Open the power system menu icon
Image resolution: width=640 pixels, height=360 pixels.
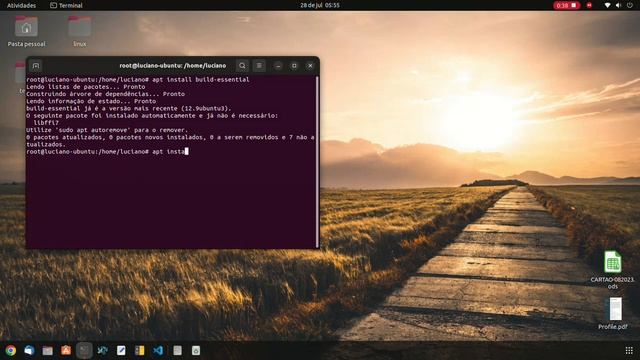click(630, 5)
